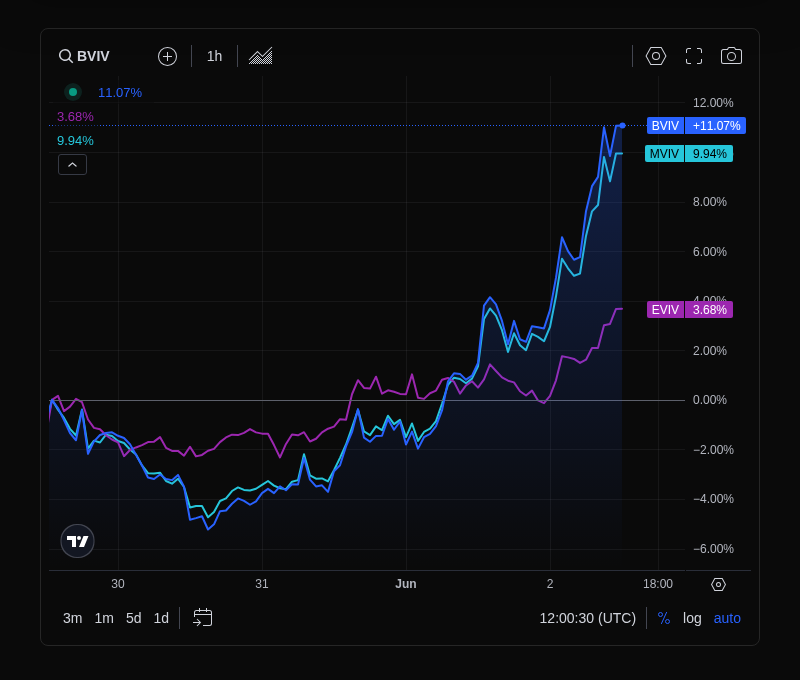Click the 12.00% axis label
This screenshot has height=680, width=800.
point(713,103)
